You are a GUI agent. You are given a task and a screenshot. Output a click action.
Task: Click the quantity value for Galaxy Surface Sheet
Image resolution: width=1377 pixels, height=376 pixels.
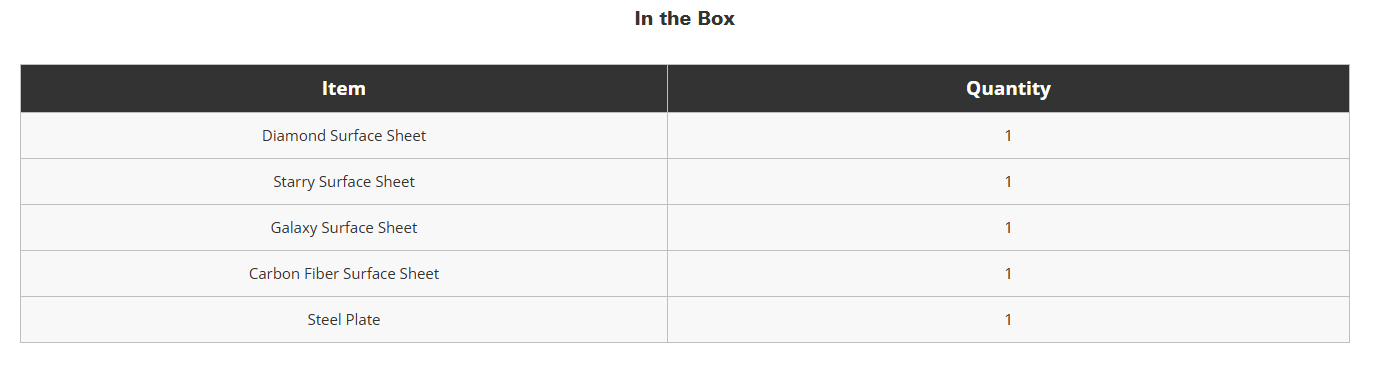(1008, 228)
